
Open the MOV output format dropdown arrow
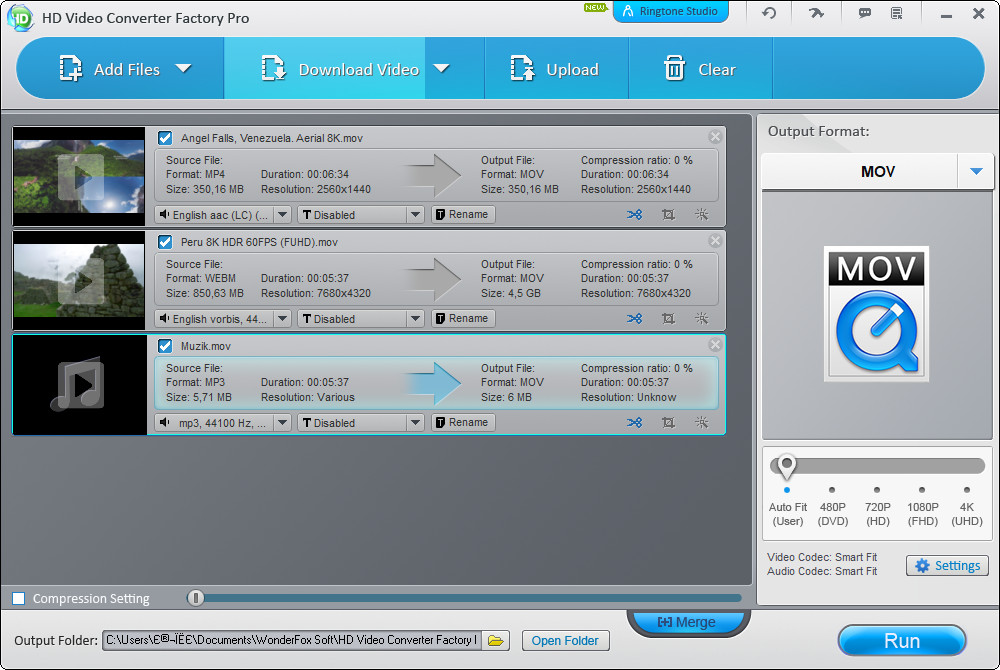(976, 171)
